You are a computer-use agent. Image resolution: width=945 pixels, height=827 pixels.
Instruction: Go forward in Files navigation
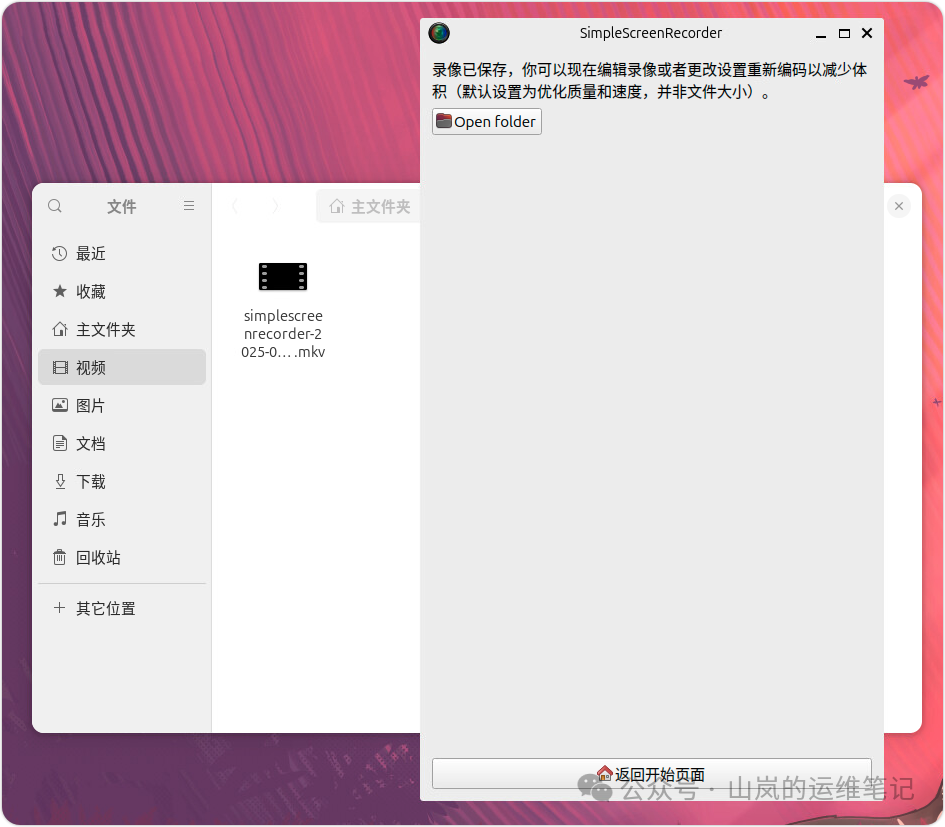(x=275, y=207)
